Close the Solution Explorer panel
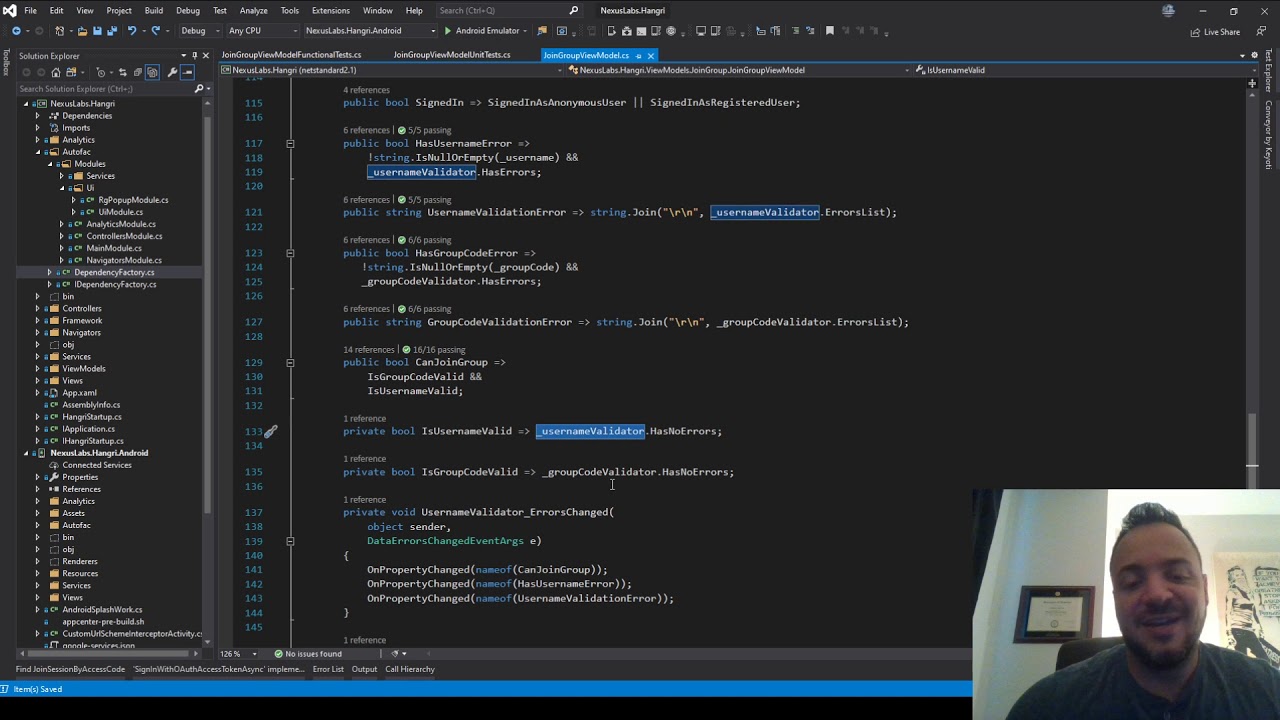This screenshot has width=1280, height=720. coord(206,56)
